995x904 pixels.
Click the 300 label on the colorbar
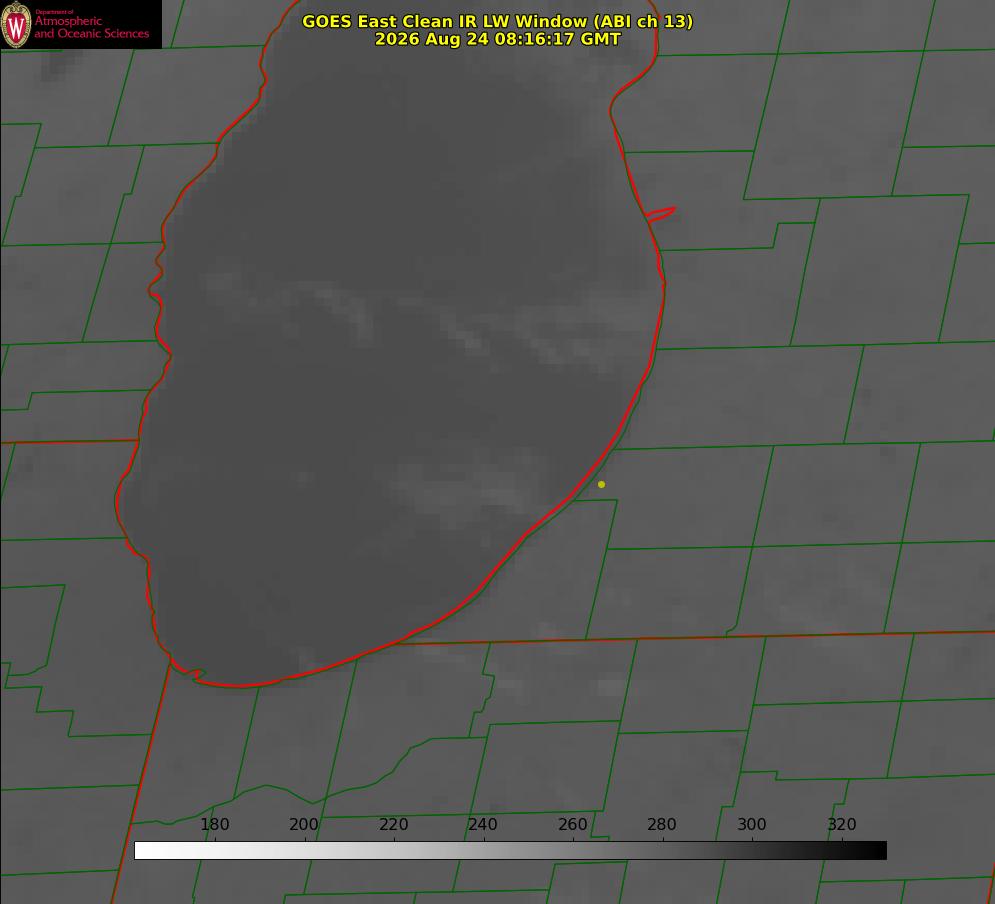[x=752, y=824]
